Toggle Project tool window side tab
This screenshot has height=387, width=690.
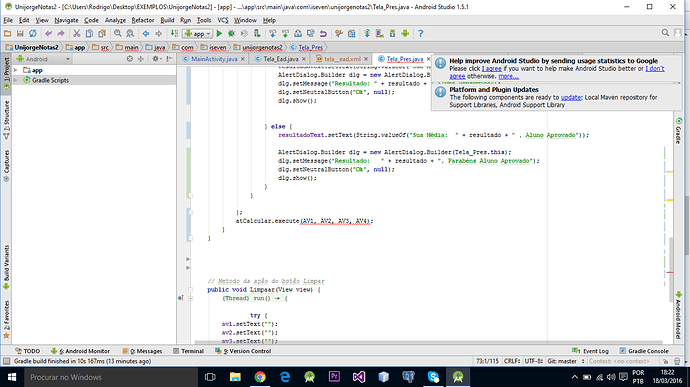coord(6,73)
